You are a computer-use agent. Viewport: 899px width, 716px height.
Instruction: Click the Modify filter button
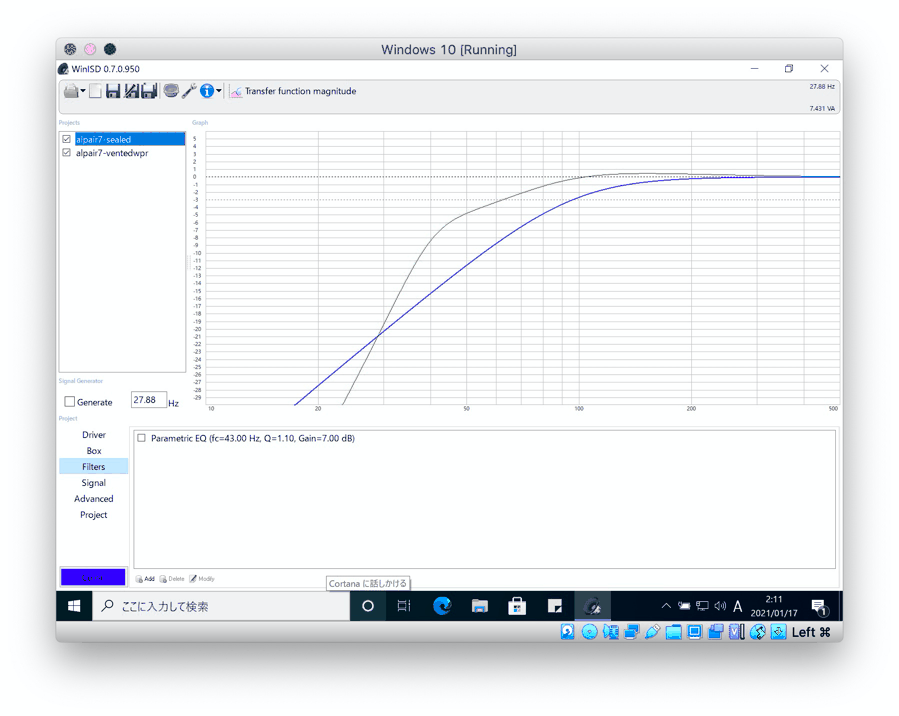point(202,579)
